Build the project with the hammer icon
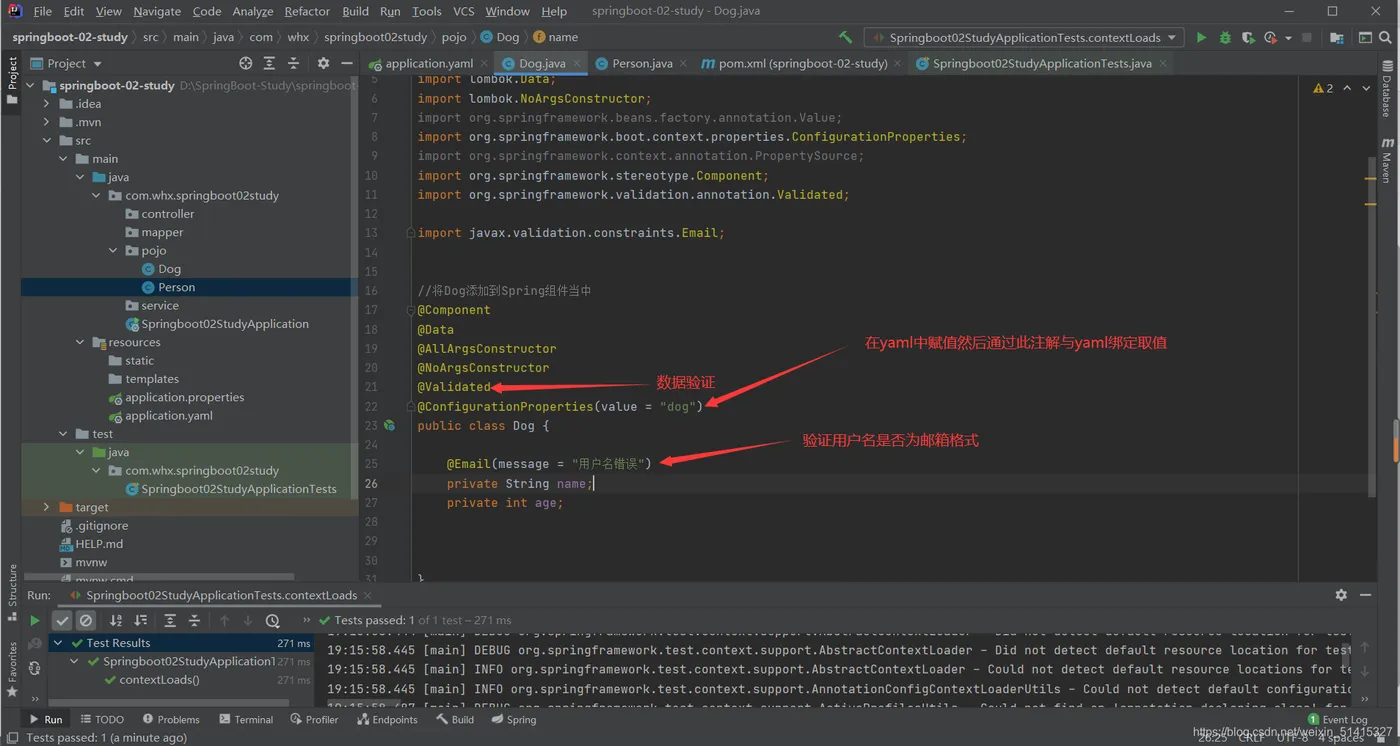This screenshot has width=1400, height=746. pyautogui.click(x=846, y=37)
